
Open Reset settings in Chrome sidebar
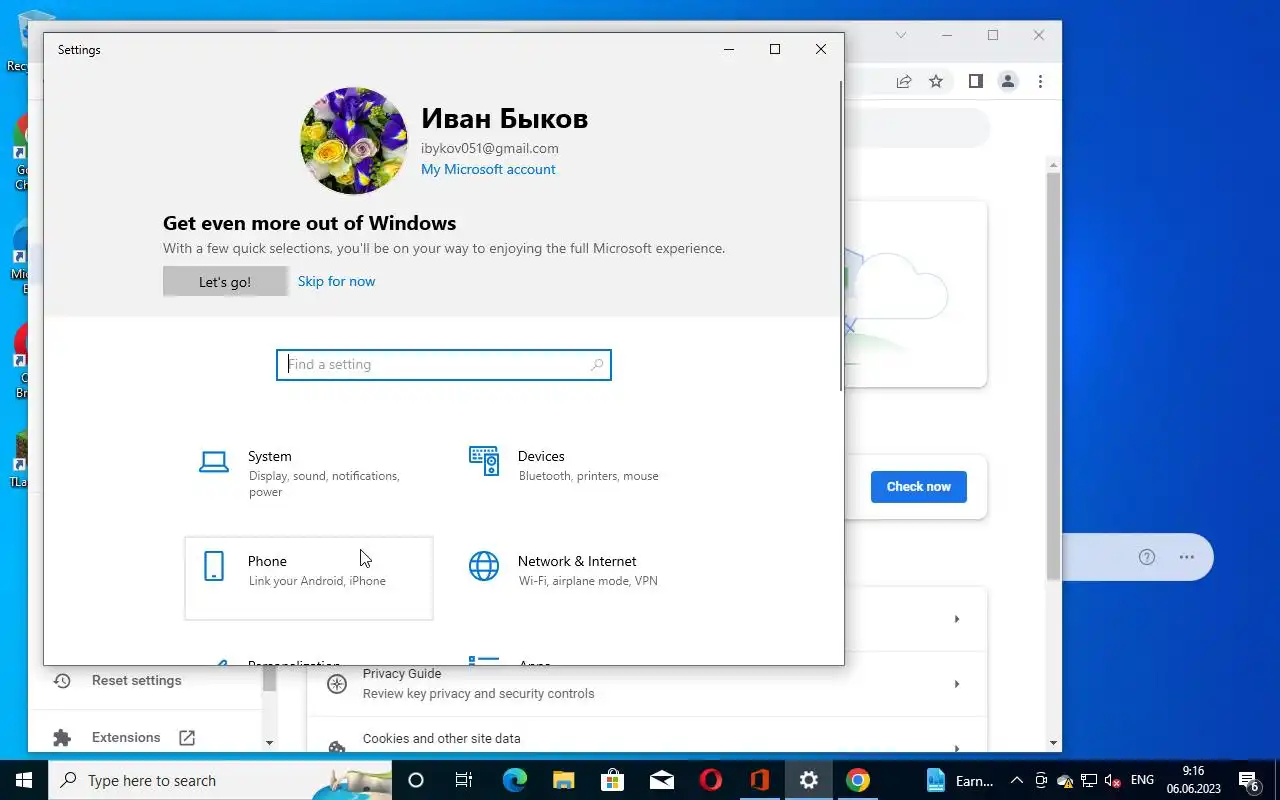coord(137,680)
